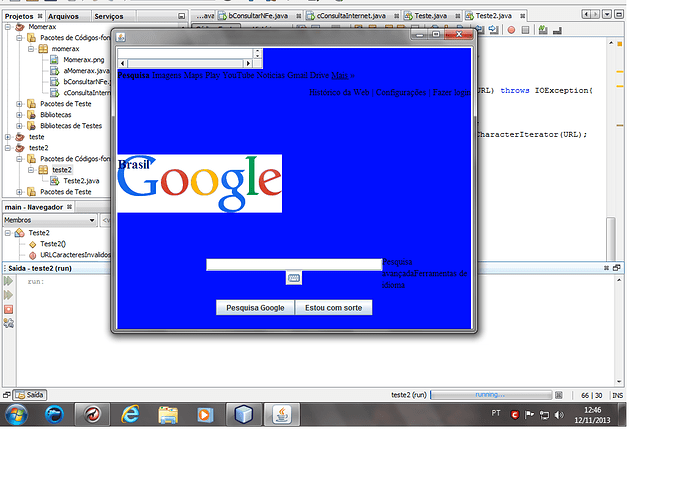Image resolution: width=690 pixels, height=500 pixels.
Task: Open the Windows Start menu
Action: click(x=16, y=415)
